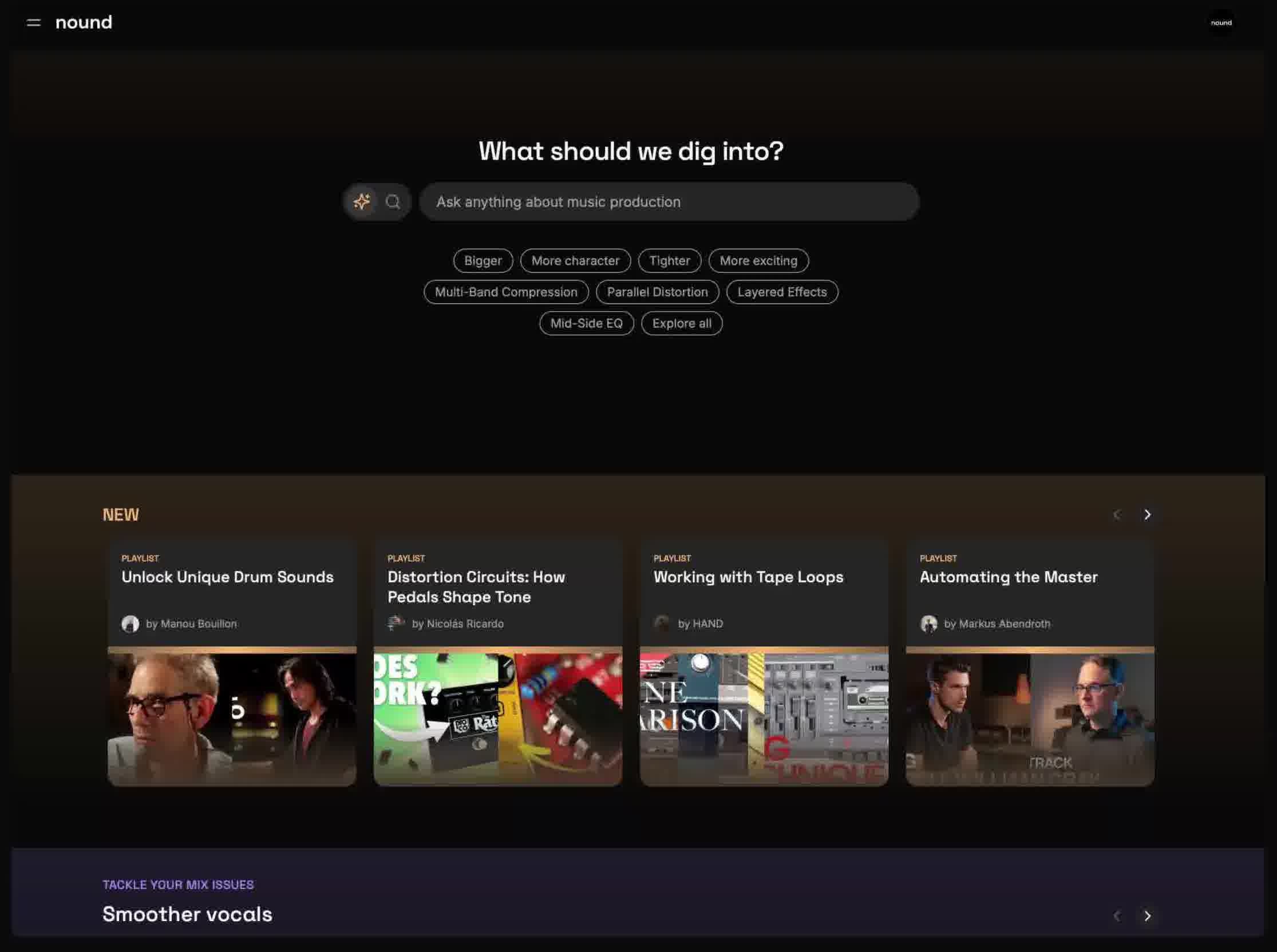The width and height of the screenshot is (1277, 952).
Task: Select the Parallel Distortion chip
Action: (x=657, y=292)
